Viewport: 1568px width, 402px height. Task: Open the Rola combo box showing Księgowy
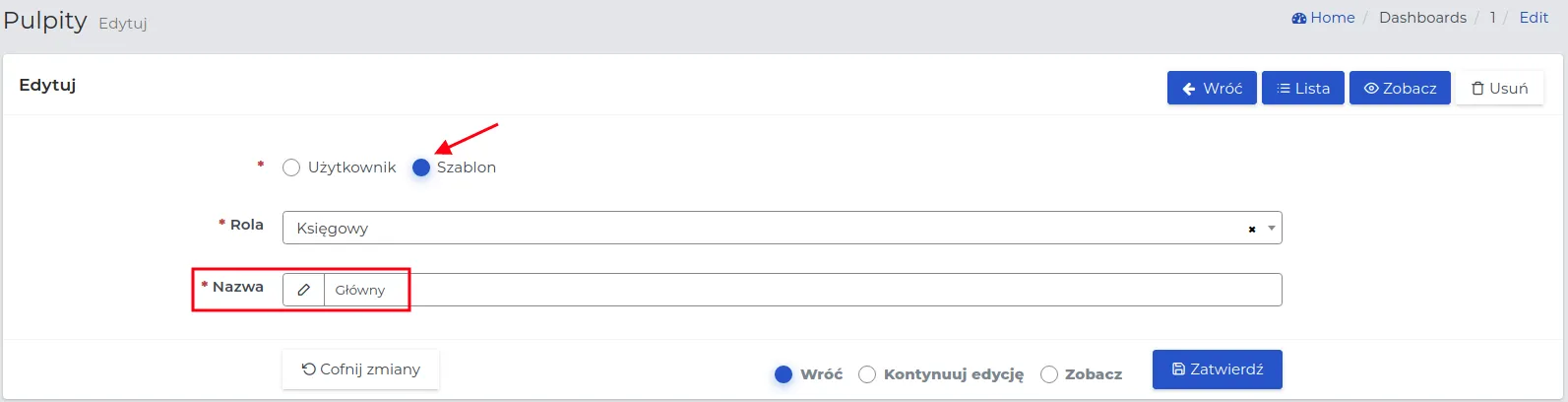783,228
